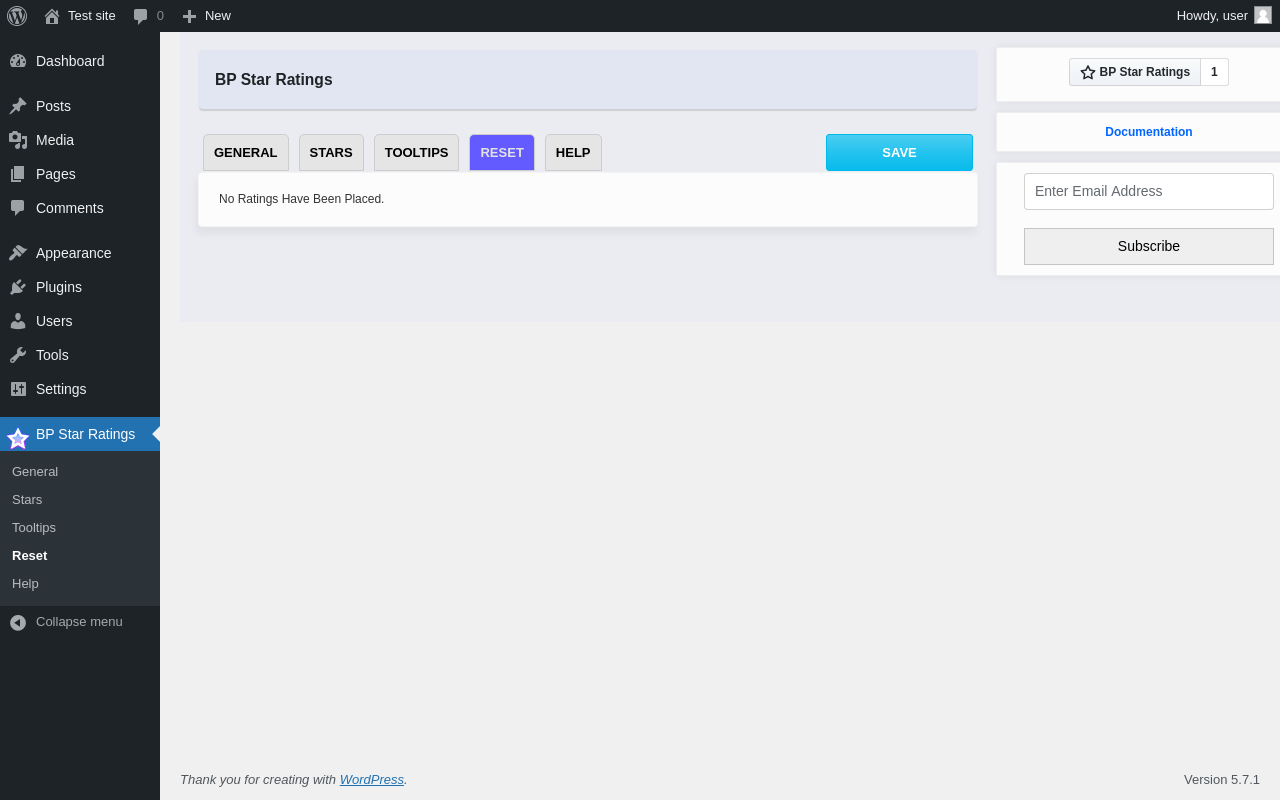Viewport: 1280px width, 800px height.
Task: Open the HELP tab
Action: (x=573, y=153)
